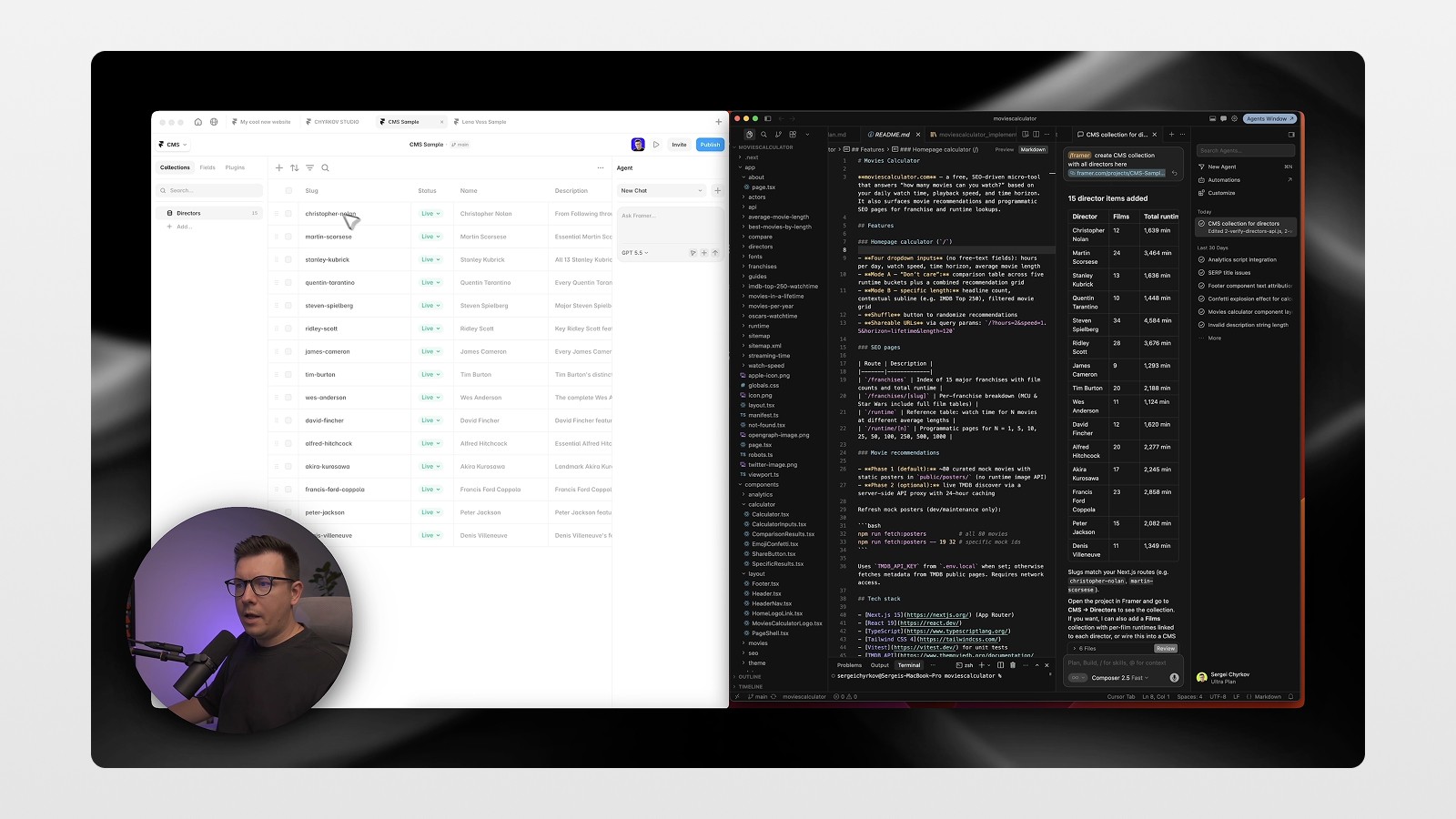This screenshot has width=1456, height=819.
Task: Open the three-dot menu above the CMS table
Action: point(601,167)
